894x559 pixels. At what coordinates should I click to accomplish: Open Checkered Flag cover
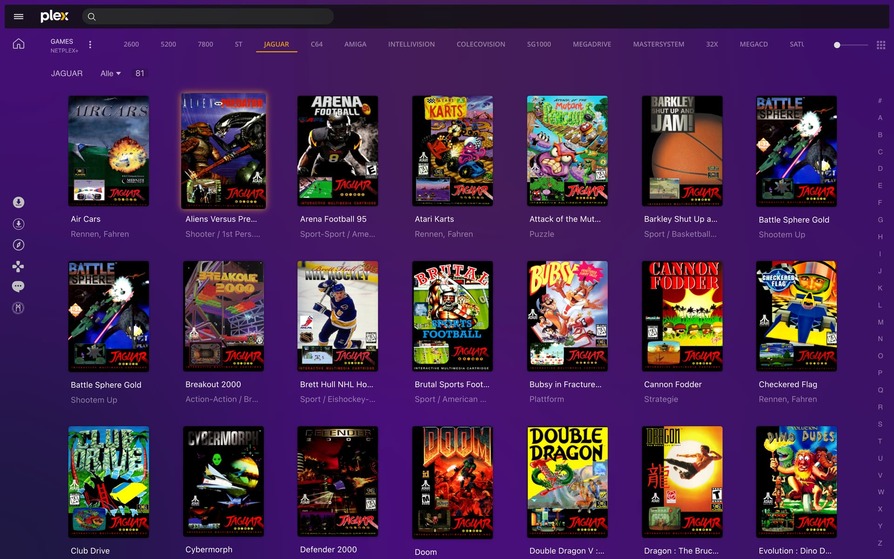(x=797, y=316)
